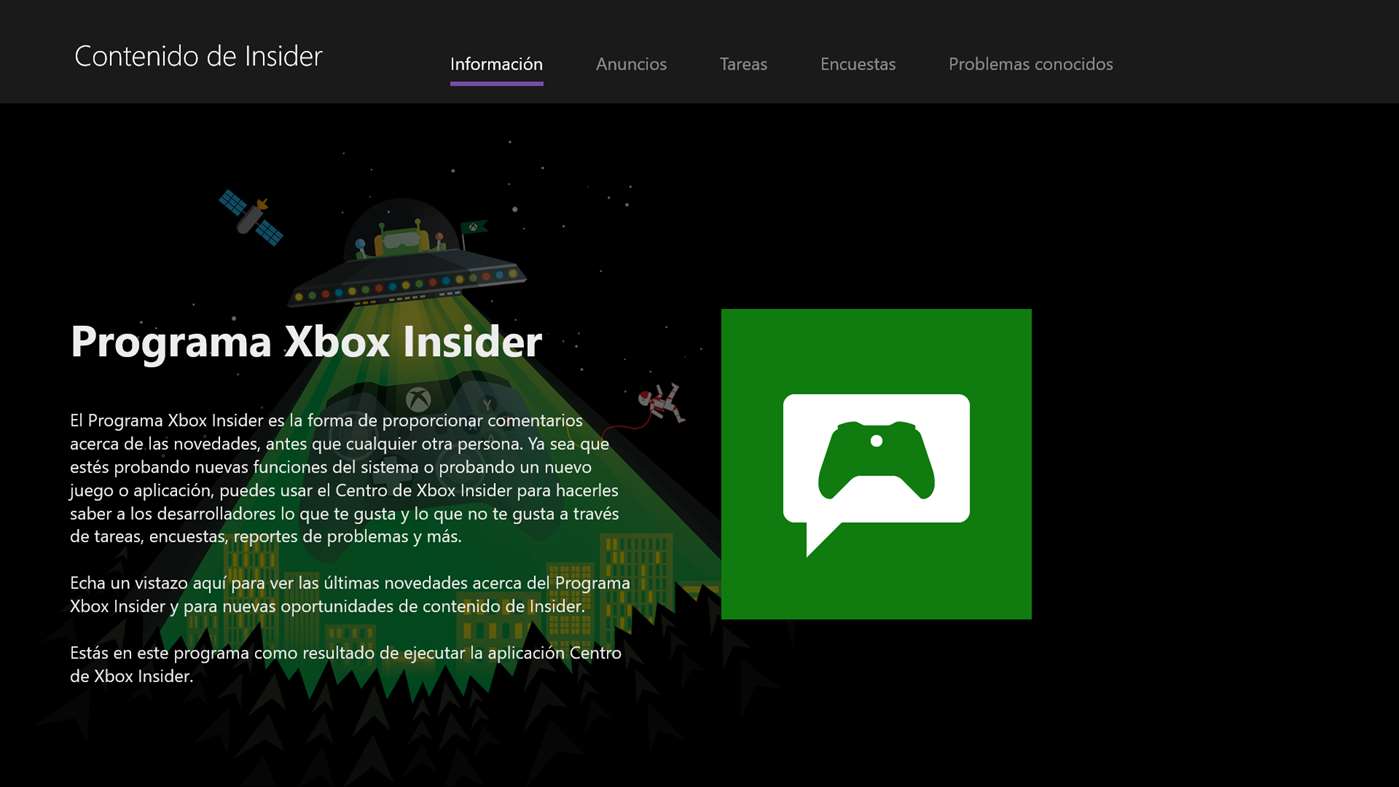Select the Encuestas tab
The width and height of the screenshot is (1399, 787).
click(857, 64)
